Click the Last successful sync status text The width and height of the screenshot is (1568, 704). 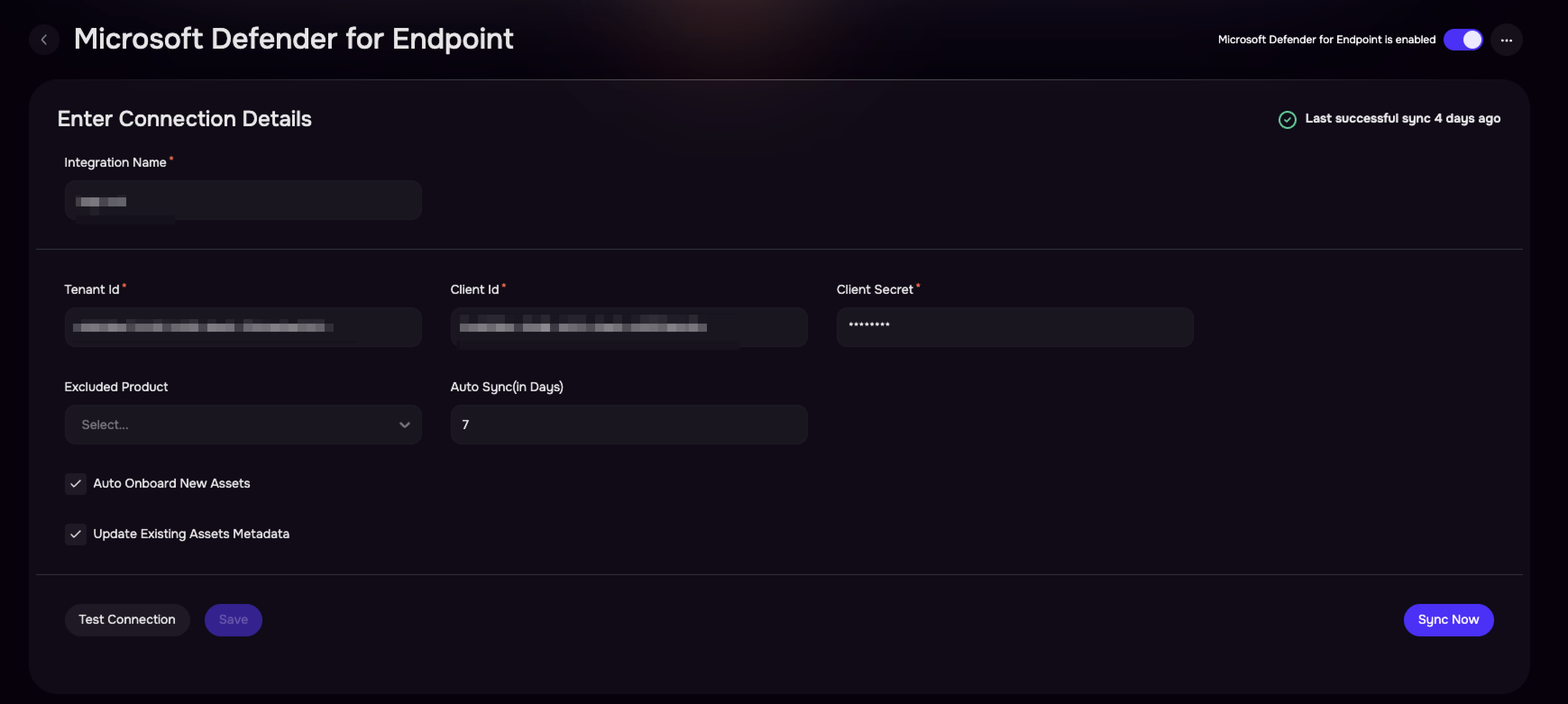tap(1403, 119)
